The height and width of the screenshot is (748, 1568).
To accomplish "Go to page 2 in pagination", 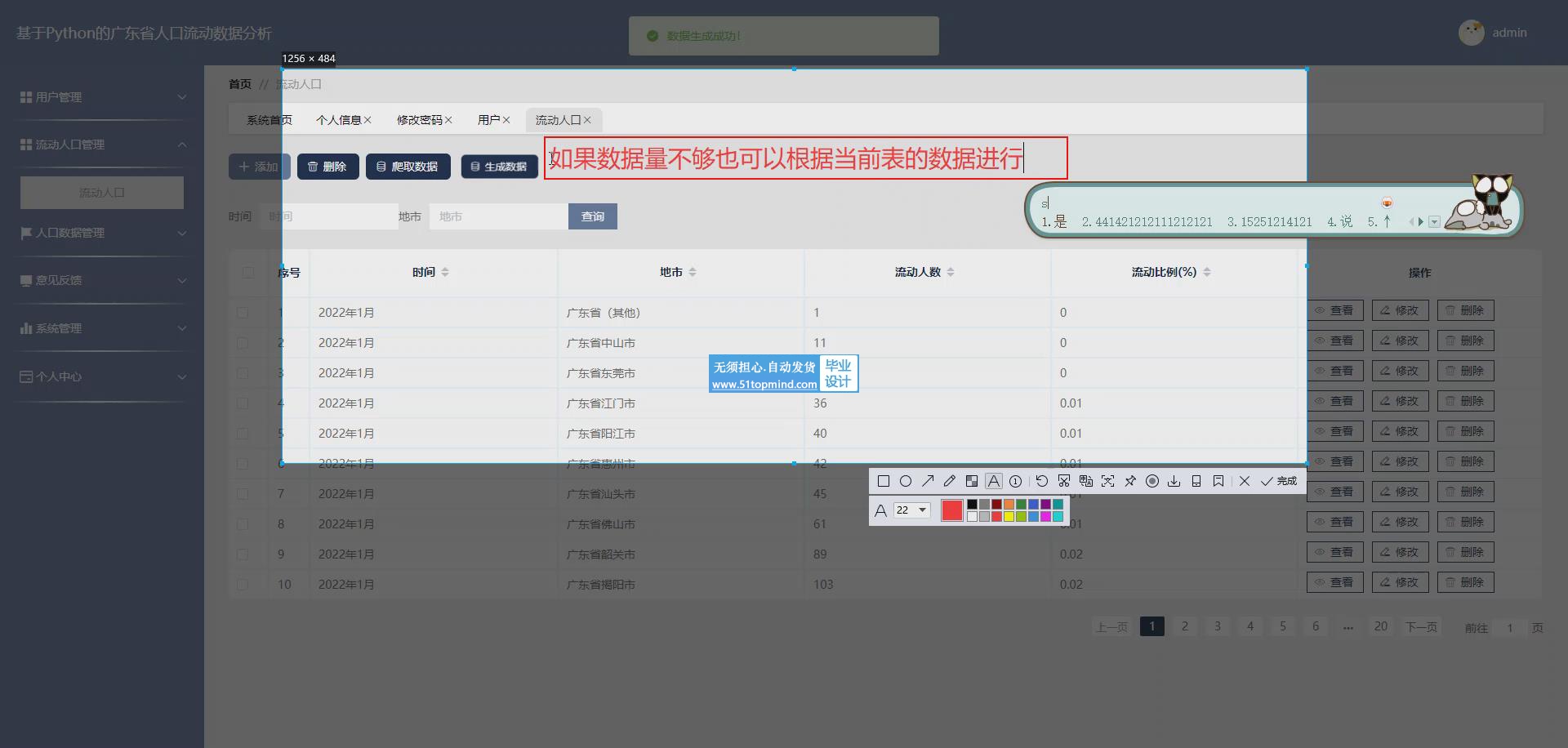I will (x=1185, y=626).
